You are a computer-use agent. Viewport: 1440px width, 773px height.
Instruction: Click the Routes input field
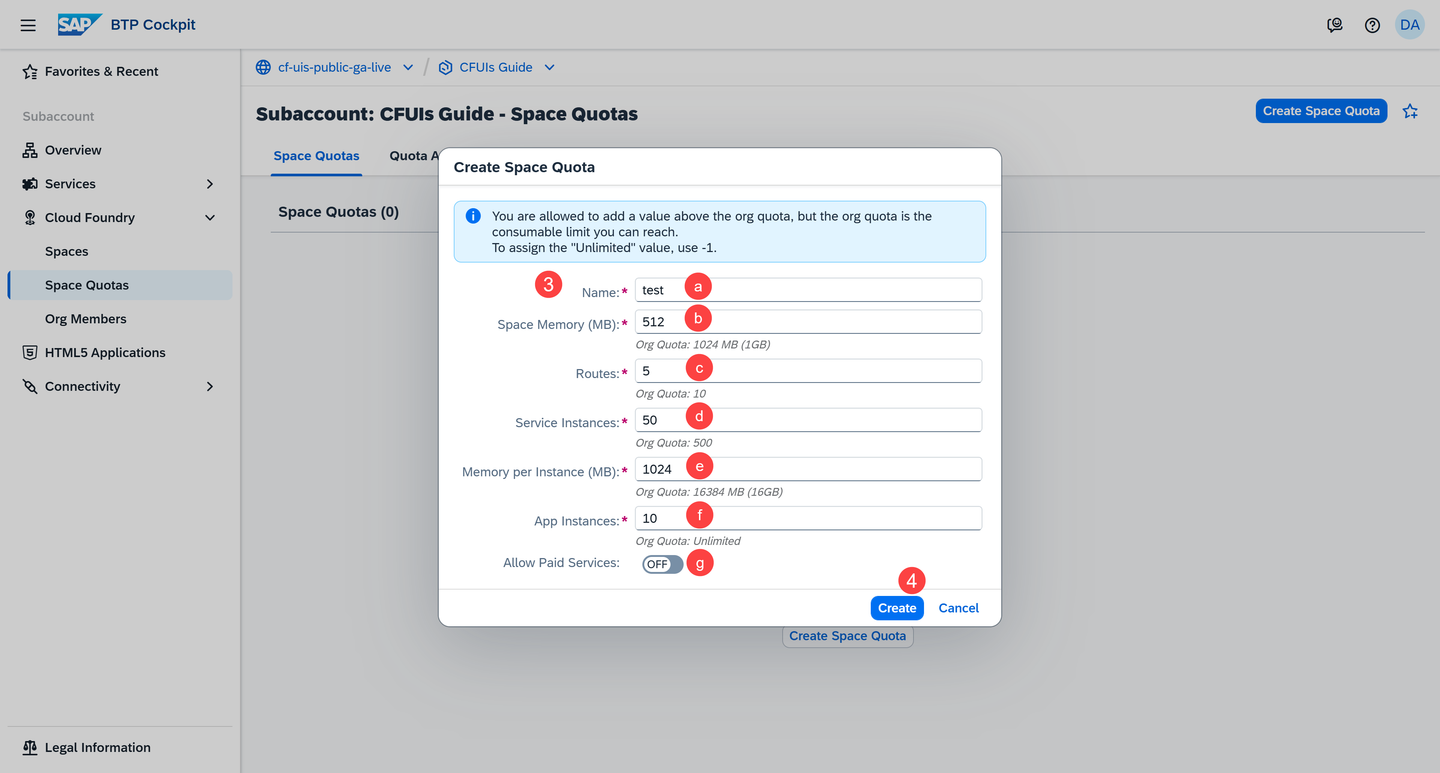pyautogui.click(x=808, y=371)
